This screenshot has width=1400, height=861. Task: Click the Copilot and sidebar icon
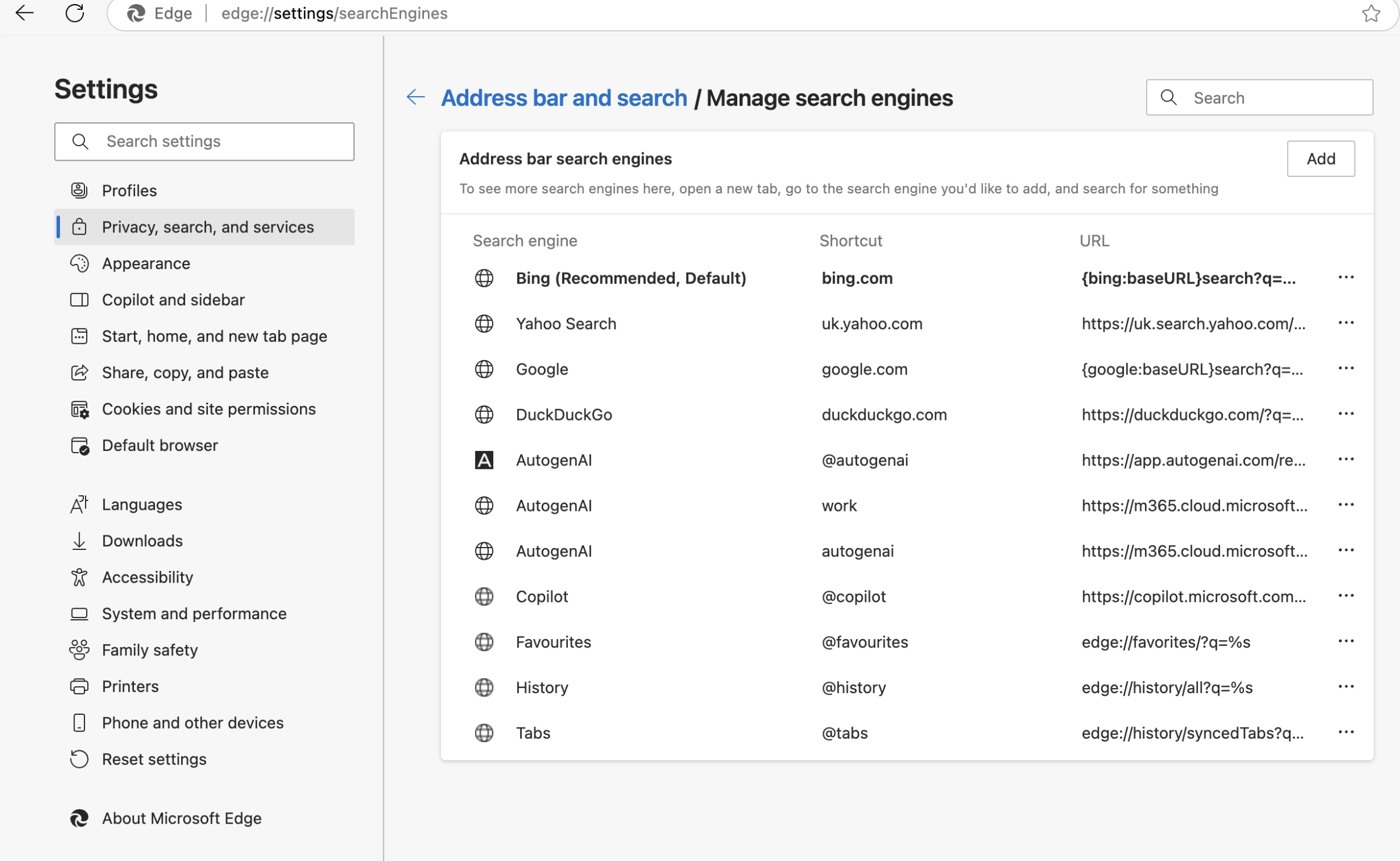(x=79, y=300)
